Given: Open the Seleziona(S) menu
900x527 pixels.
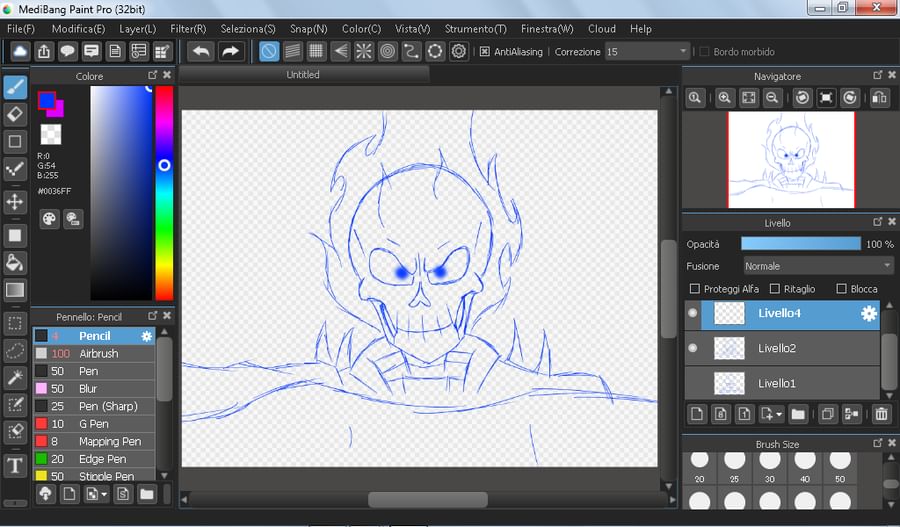Looking at the screenshot, I should point(248,29).
